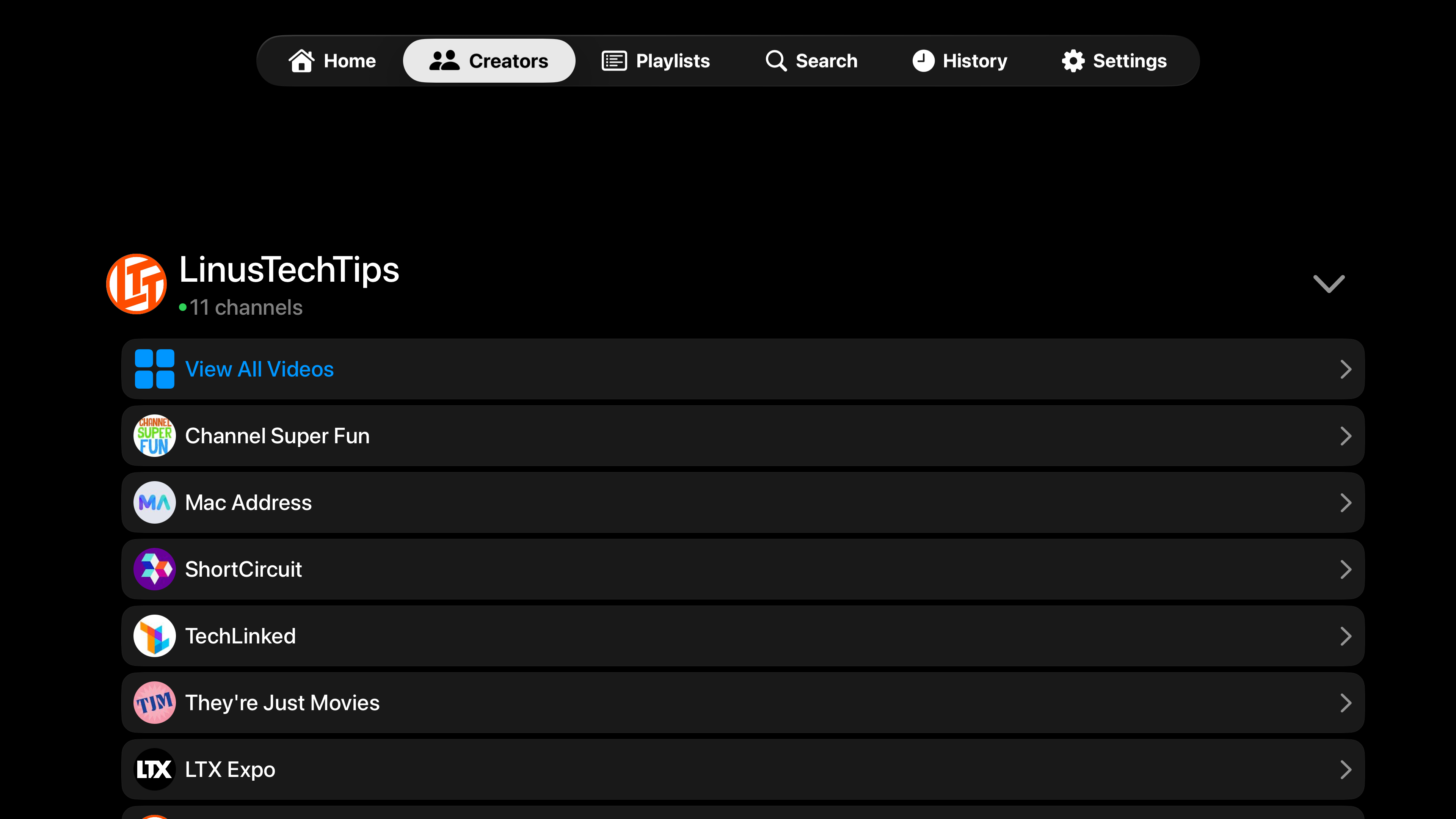Image resolution: width=1456 pixels, height=819 pixels.
Task: Select the Creators tab
Action: (489, 61)
